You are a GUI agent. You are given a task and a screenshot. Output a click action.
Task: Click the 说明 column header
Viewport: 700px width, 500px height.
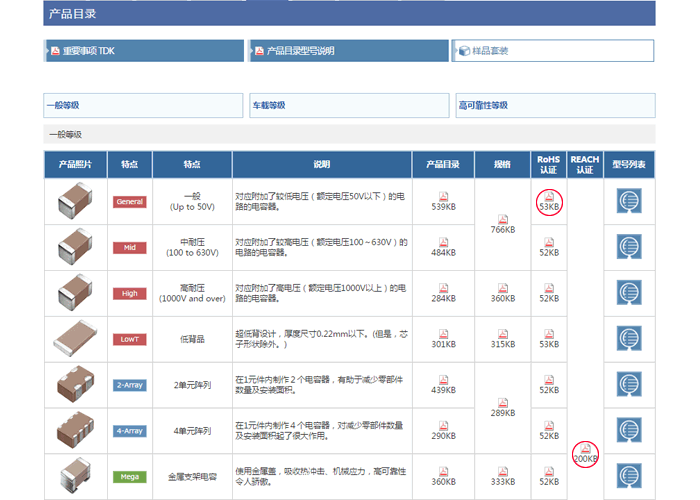pos(322,165)
